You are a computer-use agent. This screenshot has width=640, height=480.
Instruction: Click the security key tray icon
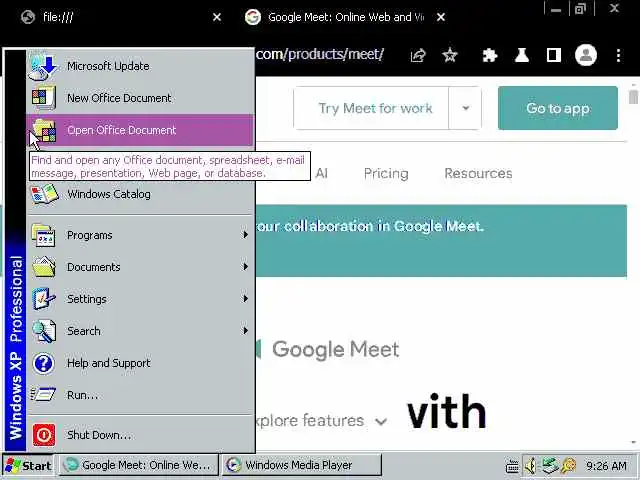click(569, 465)
